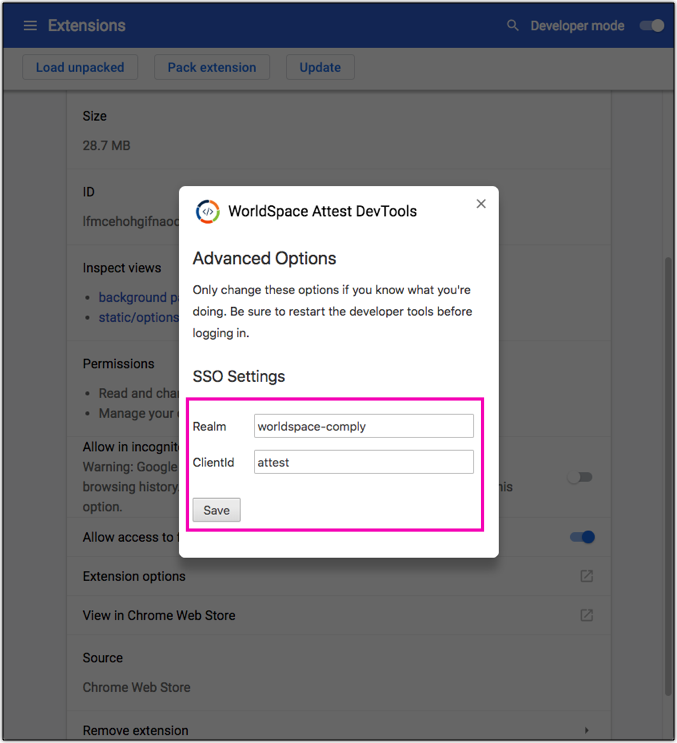677x743 pixels.
Task: Toggle Allow access to file URLs switch
Action: click(582, 537)
